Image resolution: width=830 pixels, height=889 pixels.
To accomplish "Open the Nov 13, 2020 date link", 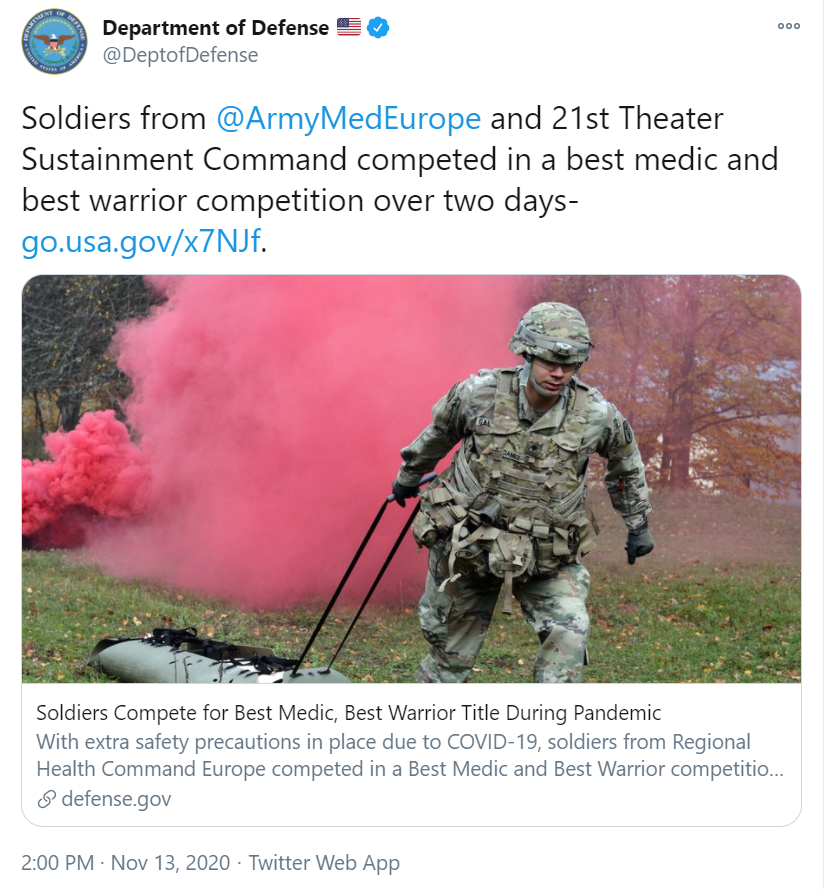I will pyautogui.click(x=170, y=863).
